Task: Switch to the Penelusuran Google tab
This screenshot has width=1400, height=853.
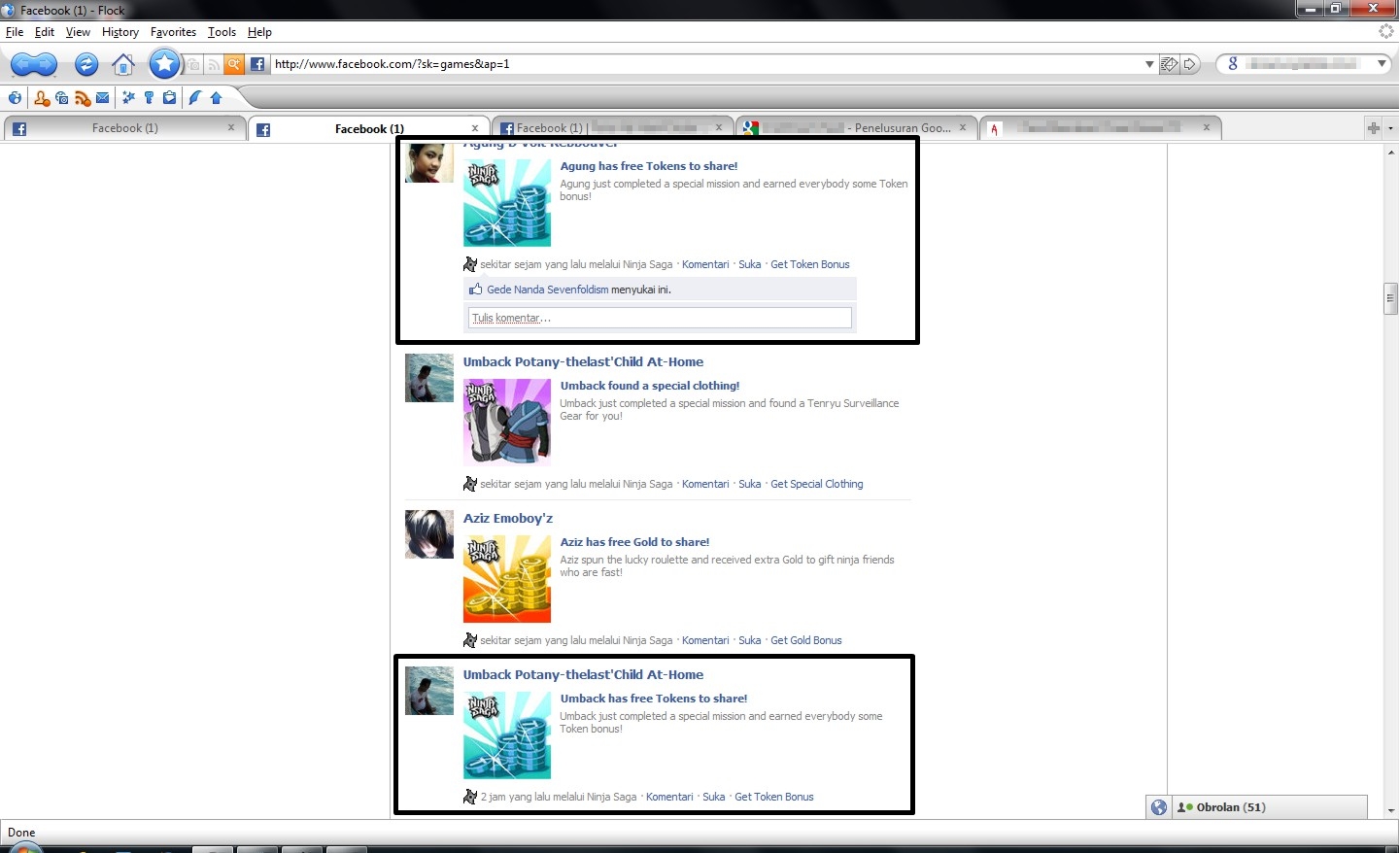Action: (856, 128)
